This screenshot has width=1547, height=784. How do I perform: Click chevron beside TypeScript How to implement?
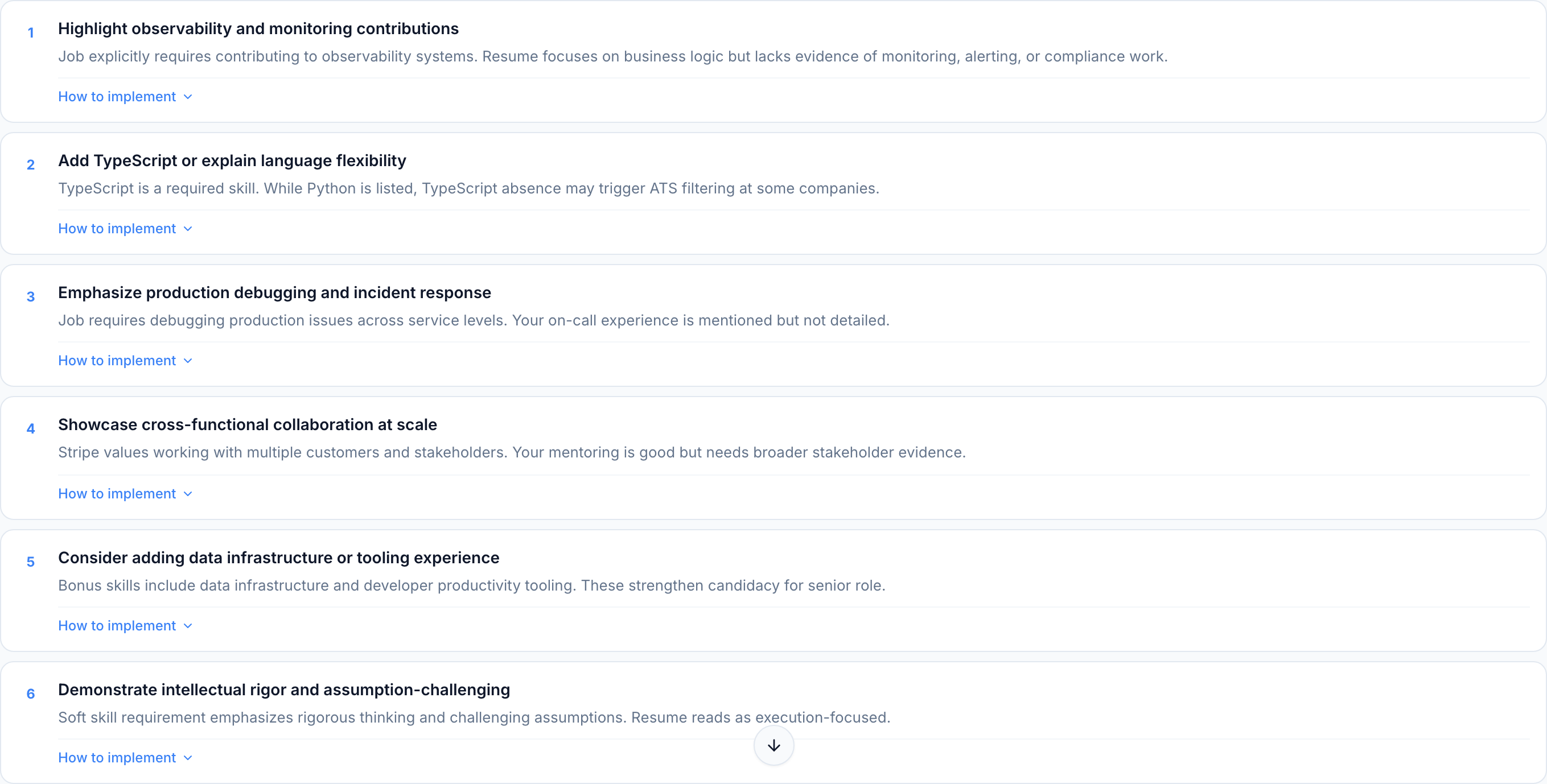(x=188, y=229)
